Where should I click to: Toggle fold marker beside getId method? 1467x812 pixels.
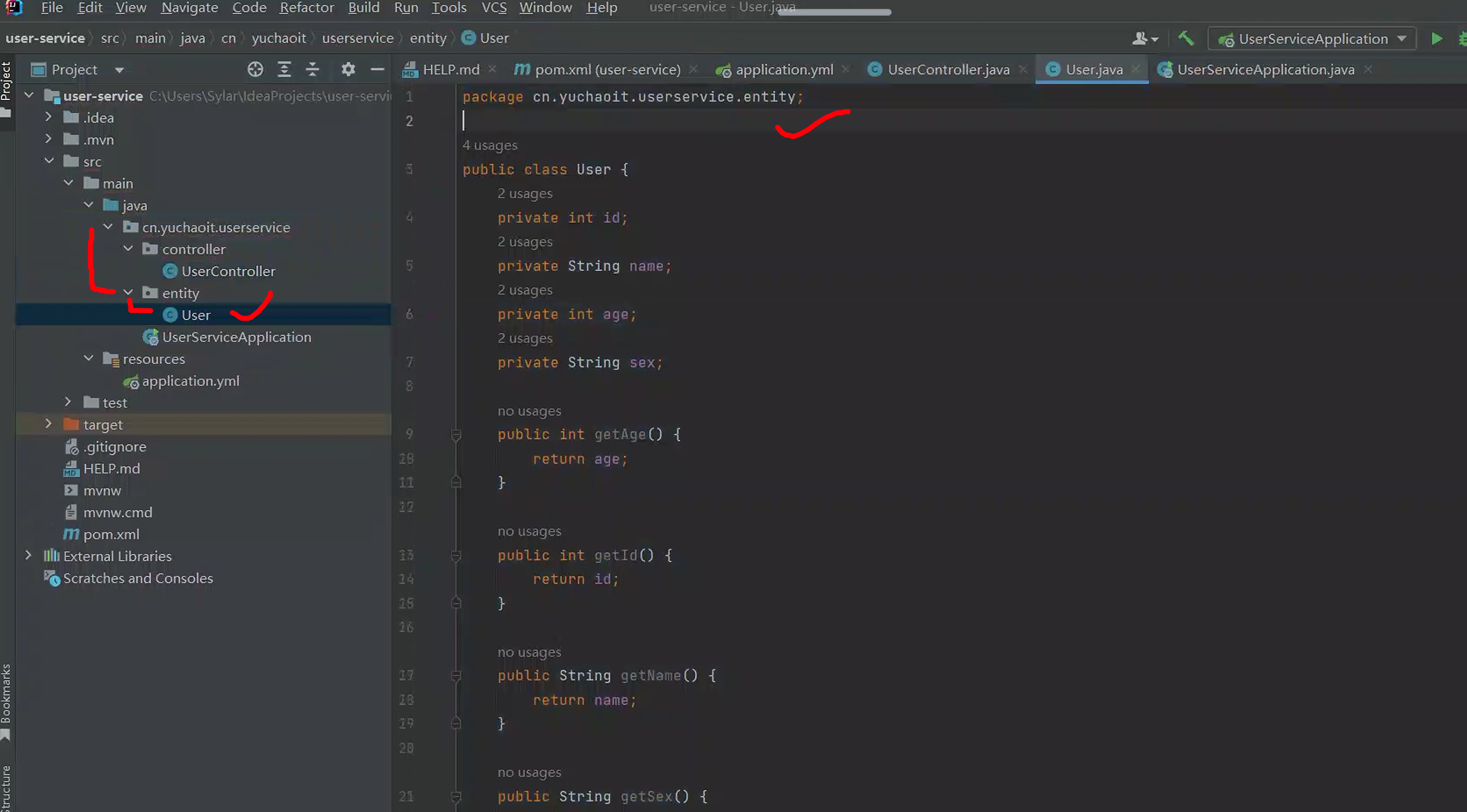coord(456,556)
